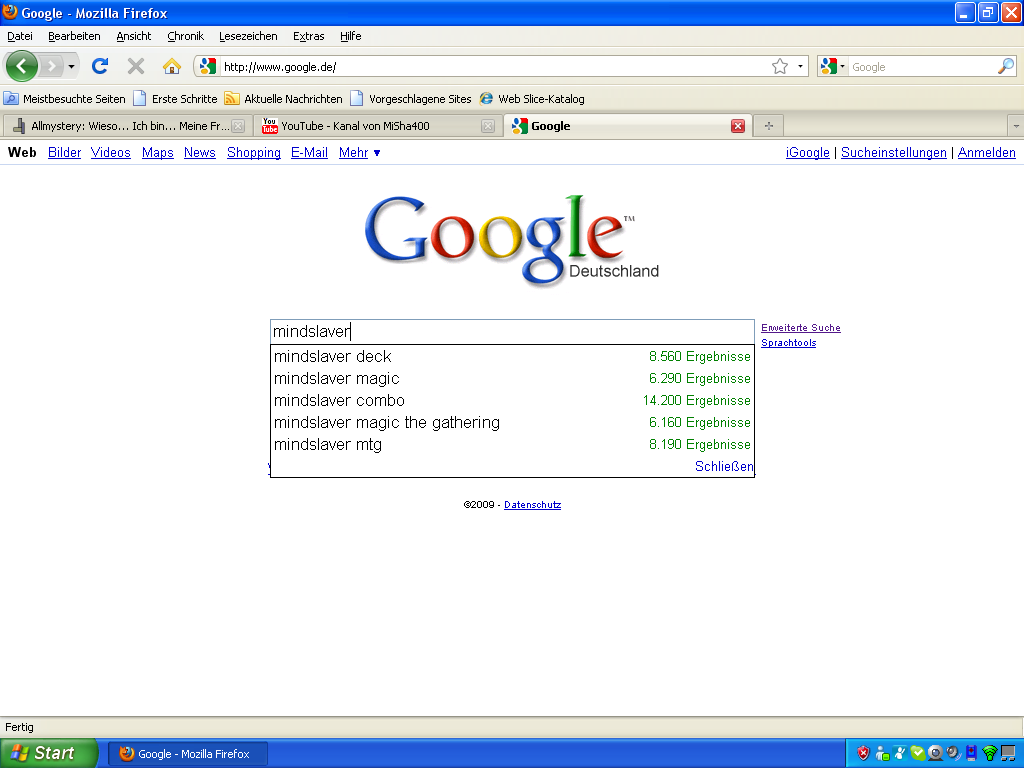
Task: Select the suggestion mindslaver deck
Action: pyautogui.click(x=512, y=357)
